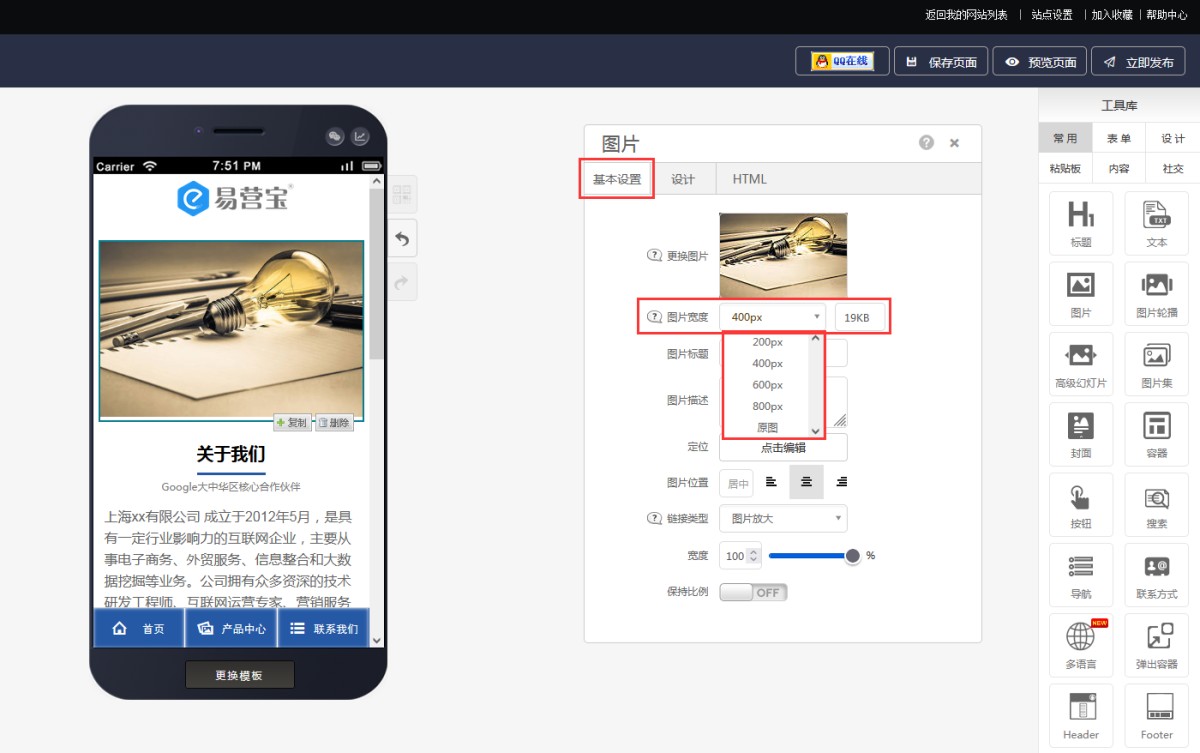Toggle the 保持比例 OFF switch
The width and height of the screenshot is (1200, 753).
(753, 592)
